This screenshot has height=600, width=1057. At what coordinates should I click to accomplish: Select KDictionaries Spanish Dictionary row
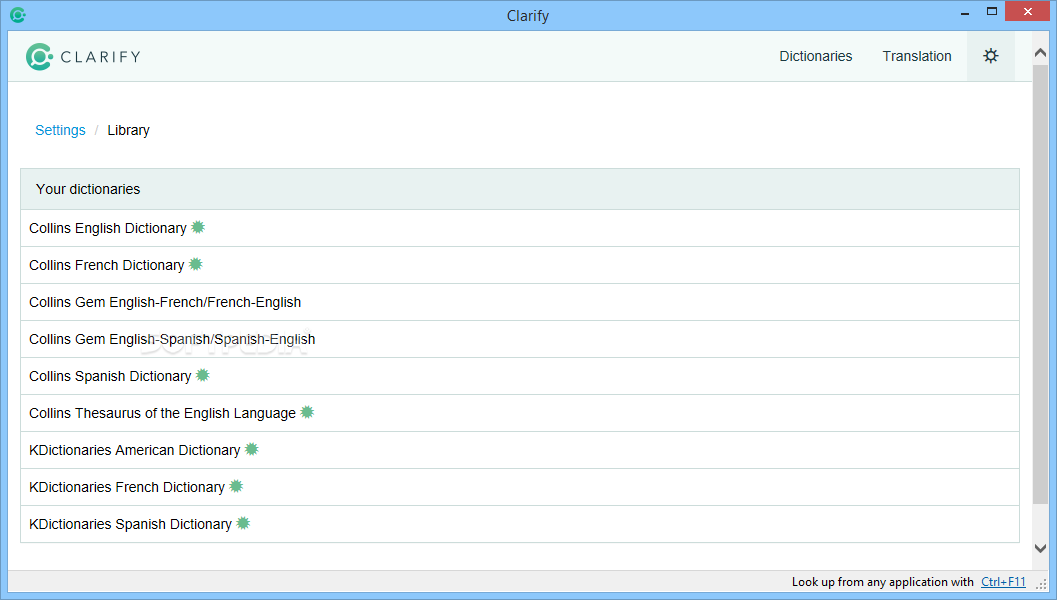point(520,524)
